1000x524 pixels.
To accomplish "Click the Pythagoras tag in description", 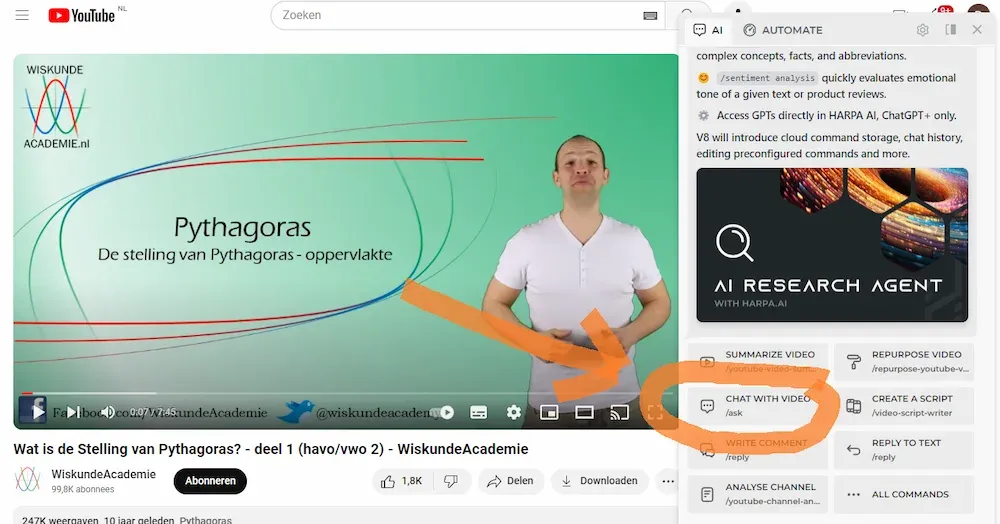I will pyautogui.click(x=205, y=520).
